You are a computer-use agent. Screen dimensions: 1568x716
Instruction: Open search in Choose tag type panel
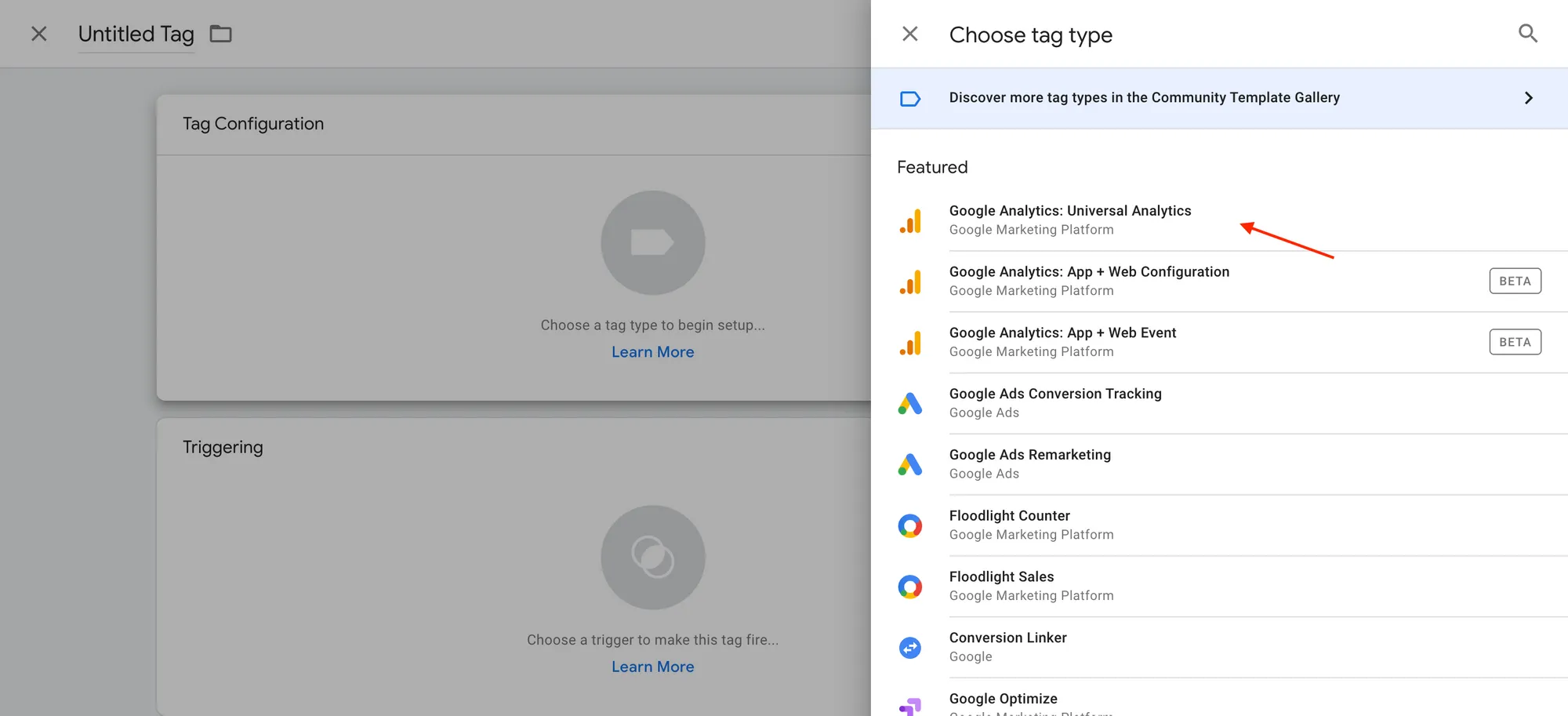coord(1527,34)
